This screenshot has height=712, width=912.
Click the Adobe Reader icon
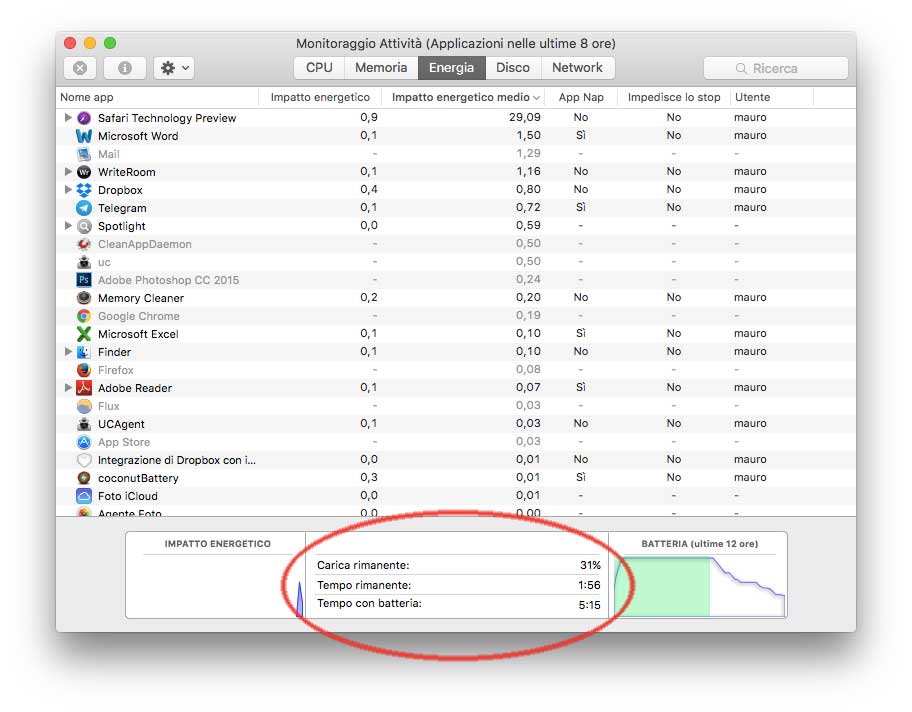[84, 388]
